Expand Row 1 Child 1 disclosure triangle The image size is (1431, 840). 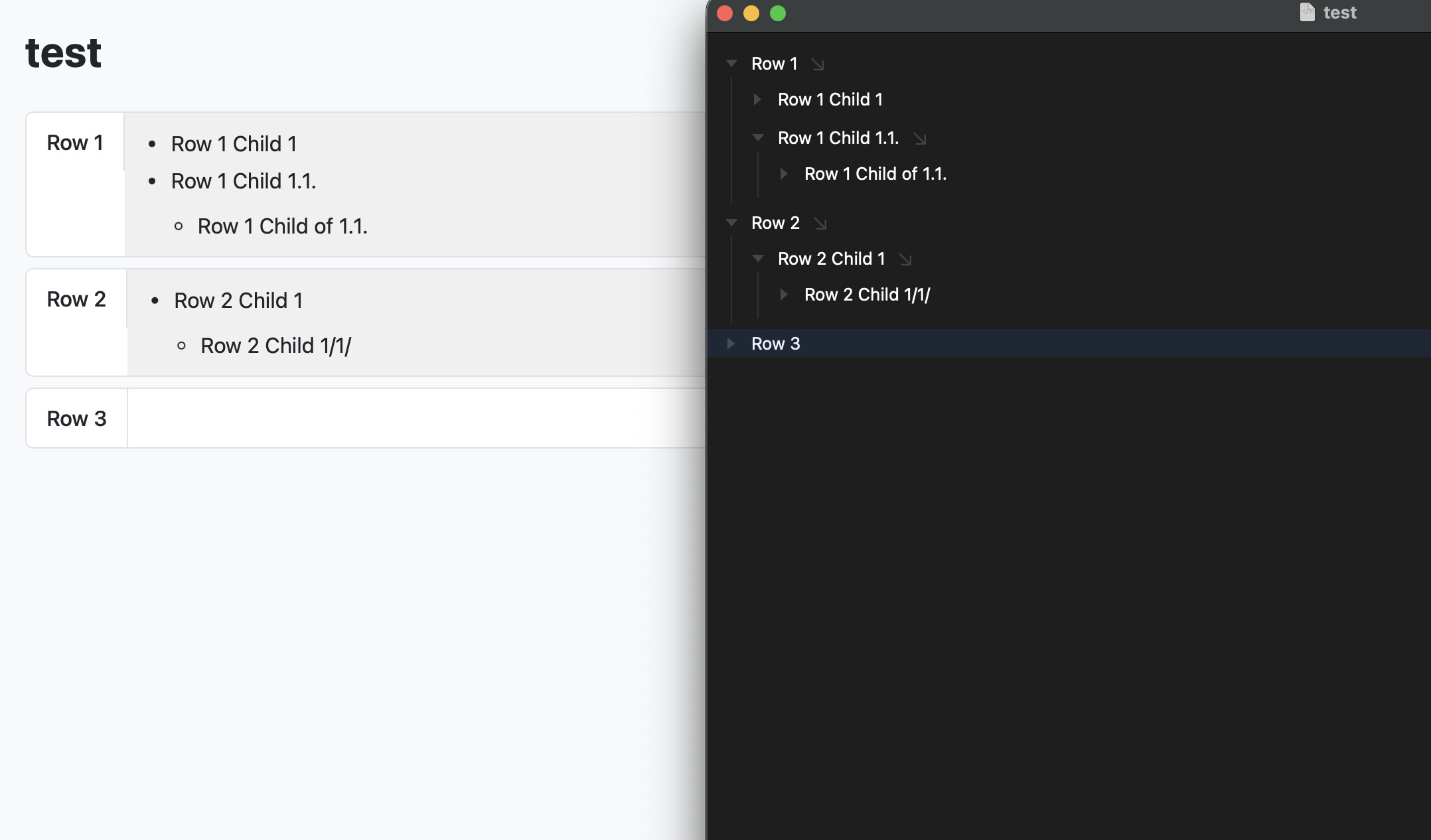(x=757, y=100)
